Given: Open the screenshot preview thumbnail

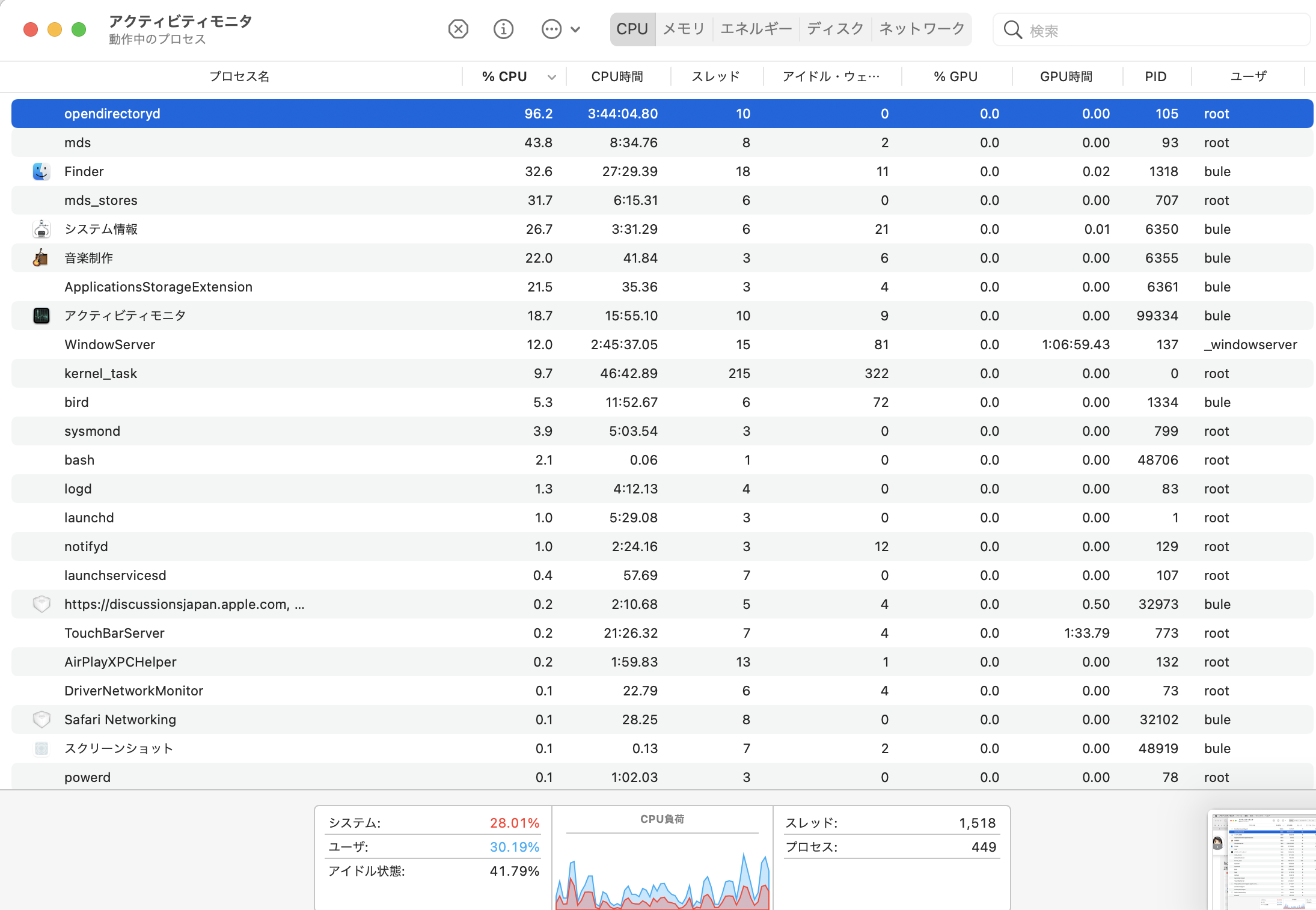Looking at the screenshot, I should click(1262, 861).
